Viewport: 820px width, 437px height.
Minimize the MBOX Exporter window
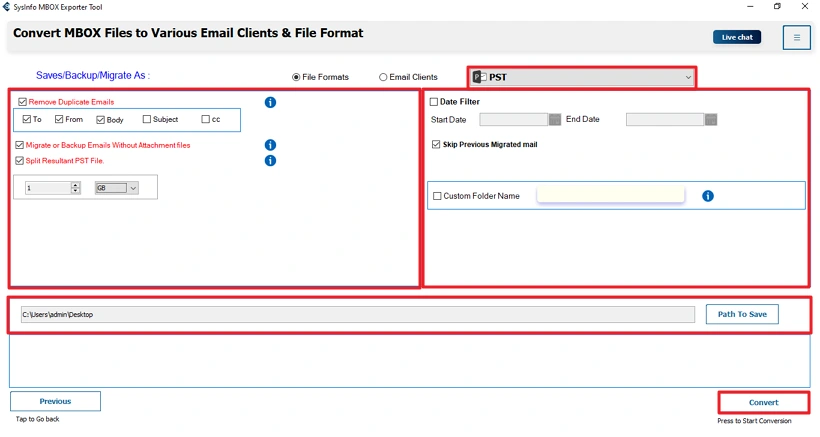click(x=750, y=6)
